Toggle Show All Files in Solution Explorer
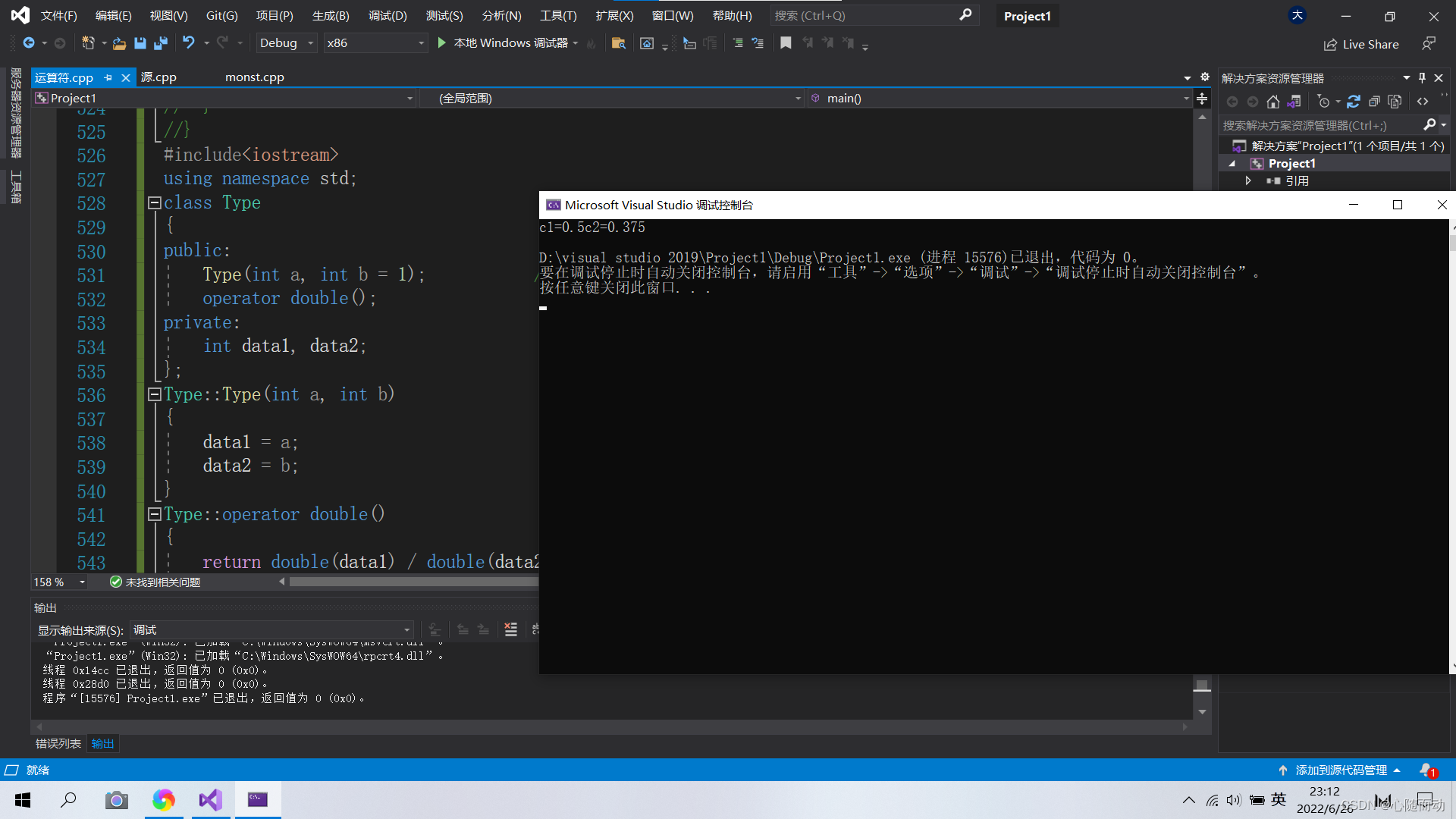Screen dimensions: 1456x819 (1395, 102)
